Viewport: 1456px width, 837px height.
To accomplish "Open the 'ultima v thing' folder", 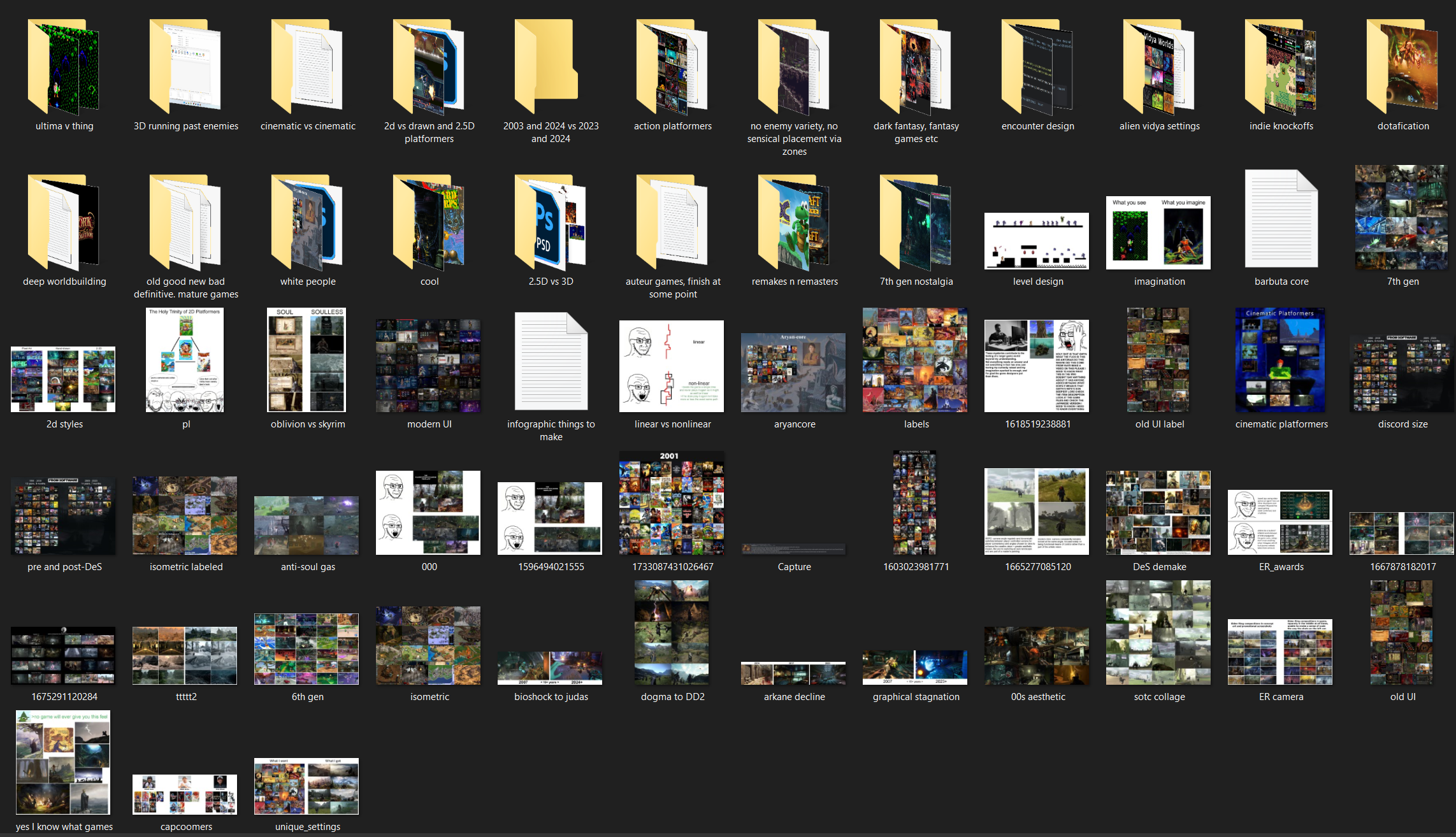I will 64,66.
